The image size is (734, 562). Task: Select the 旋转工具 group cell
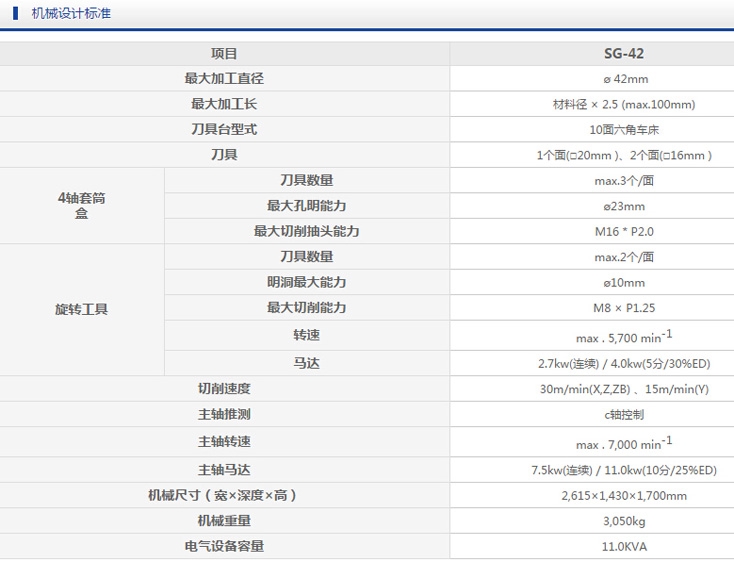pyautogui.click(x=81, y=309)
